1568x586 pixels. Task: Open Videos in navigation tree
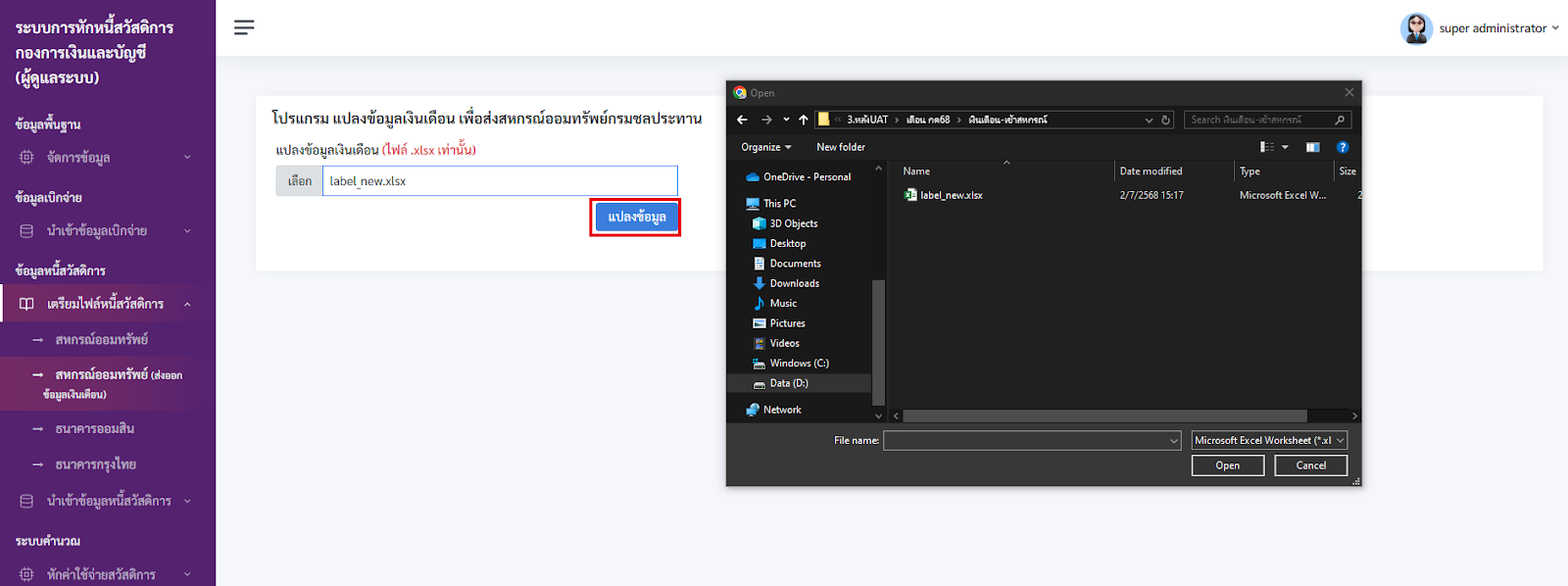[784, 343]
